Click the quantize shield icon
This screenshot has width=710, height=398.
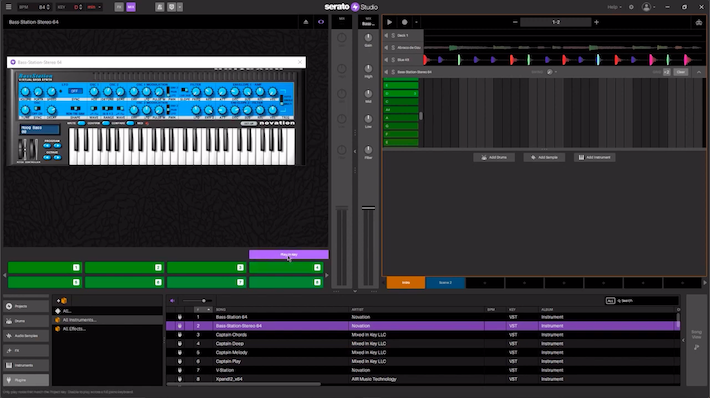(171, 7)
